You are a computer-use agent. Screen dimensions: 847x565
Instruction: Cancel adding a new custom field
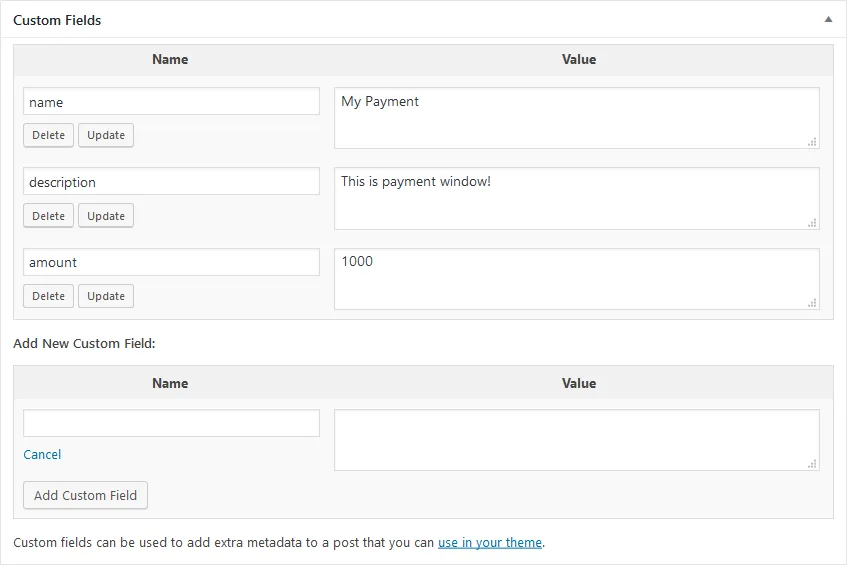(x=42, y=454)
